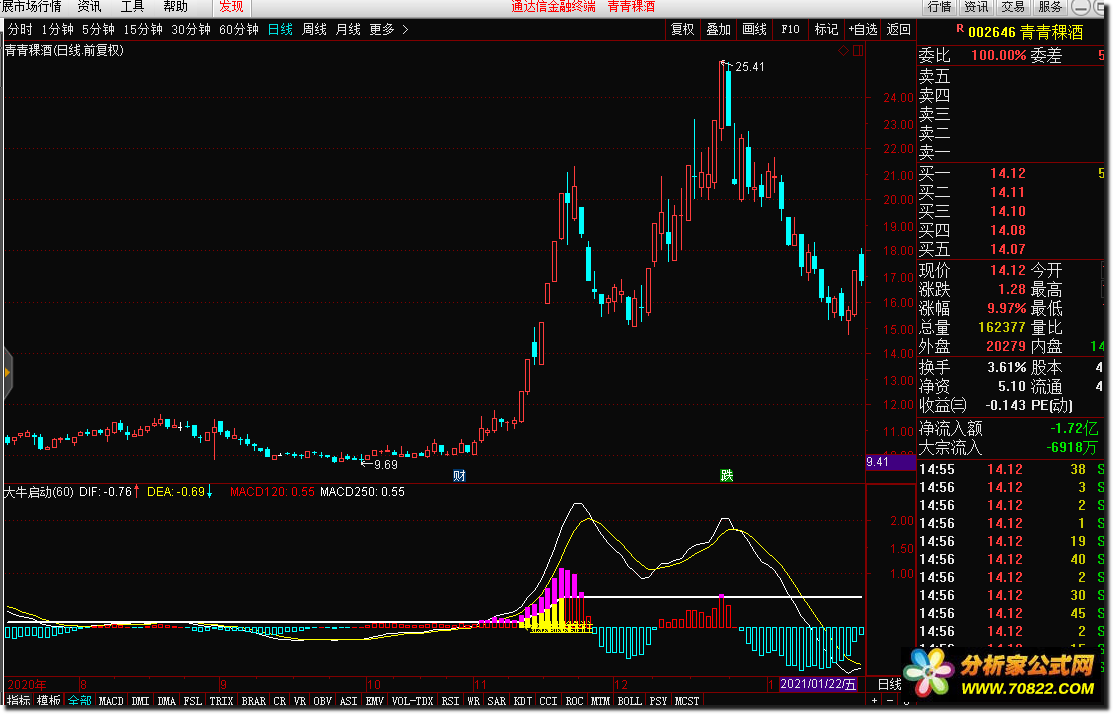
Task: Click the 叠加 overlay button
Action: (718, 29)
